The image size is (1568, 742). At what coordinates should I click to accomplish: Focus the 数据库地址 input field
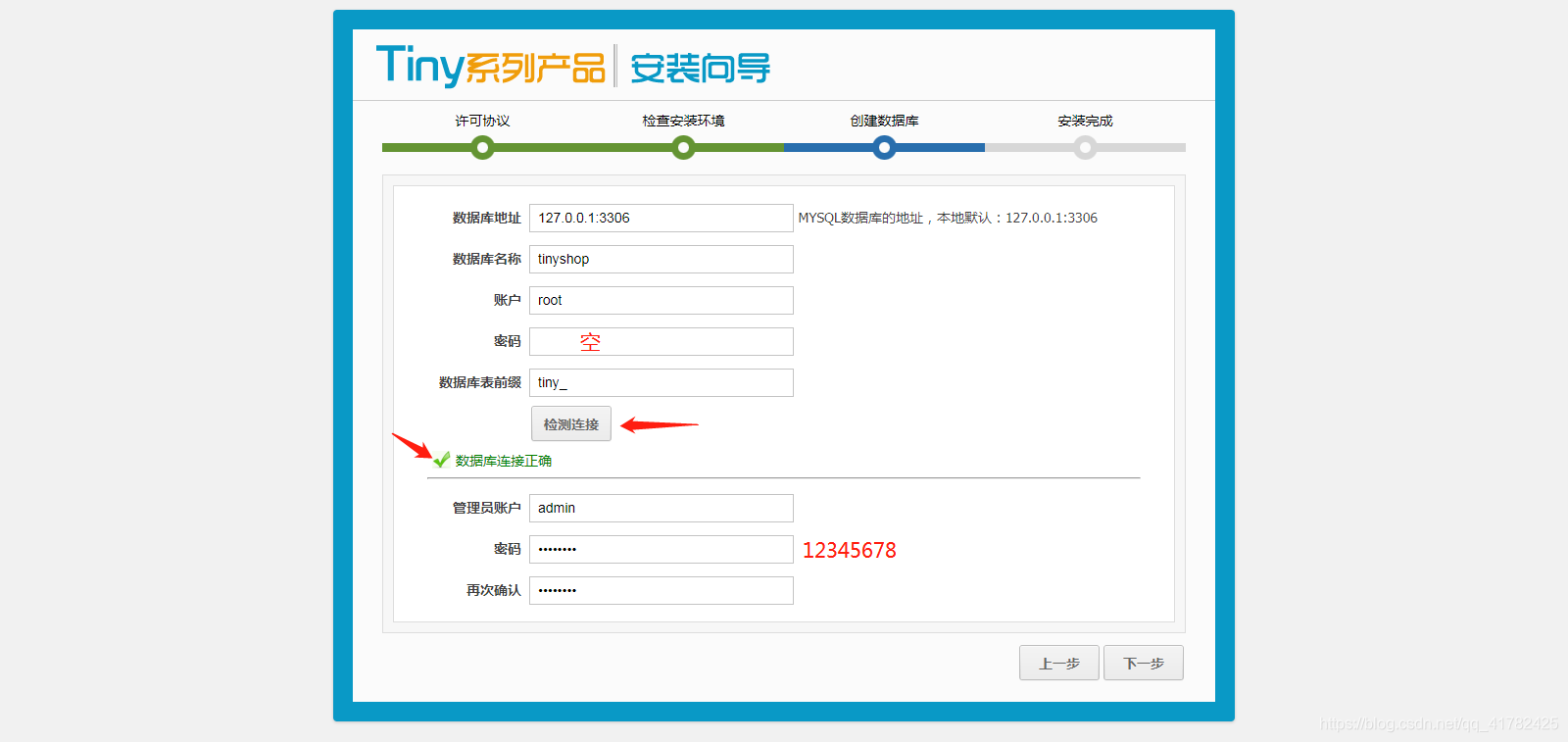point(661,218)
